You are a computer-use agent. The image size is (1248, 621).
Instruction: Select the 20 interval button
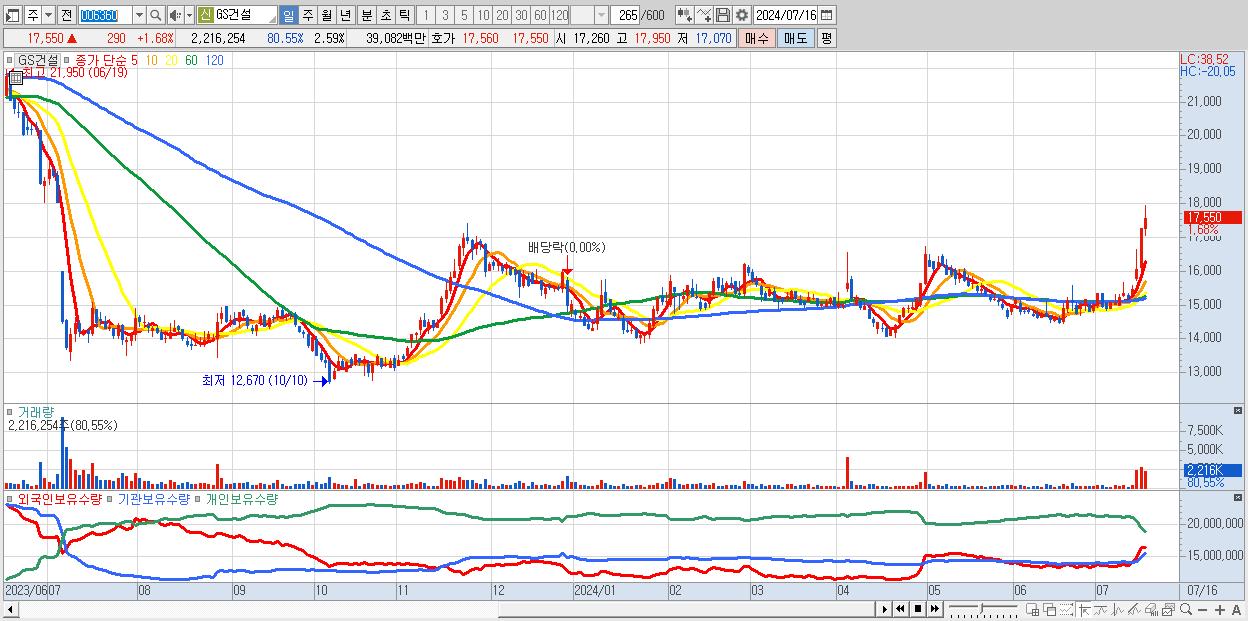coord(502,15)
